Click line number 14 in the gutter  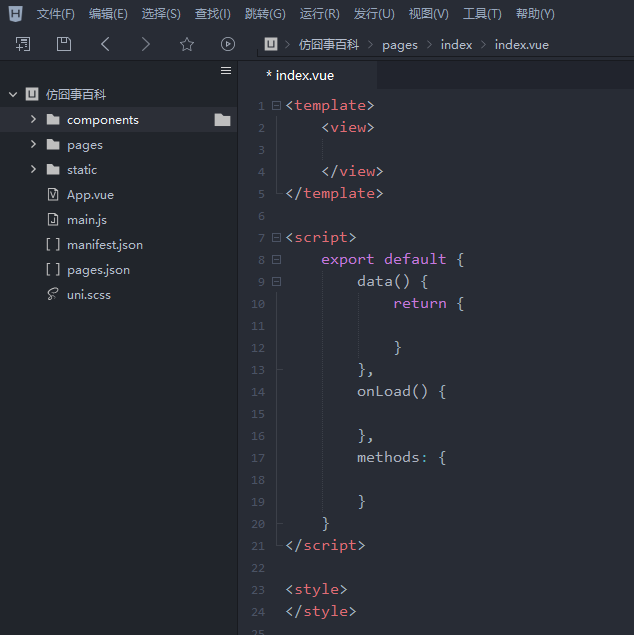[258, 392]
